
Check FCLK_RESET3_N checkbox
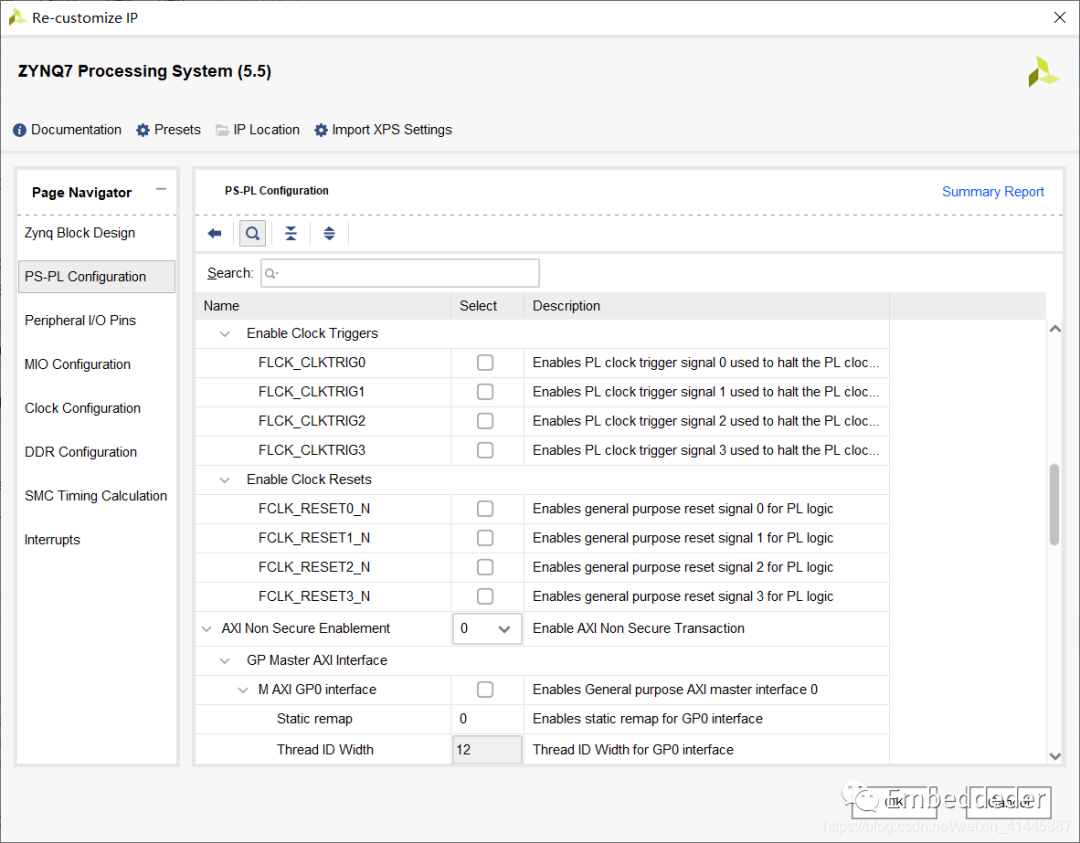pyautogui.click(x=485, y=596)
